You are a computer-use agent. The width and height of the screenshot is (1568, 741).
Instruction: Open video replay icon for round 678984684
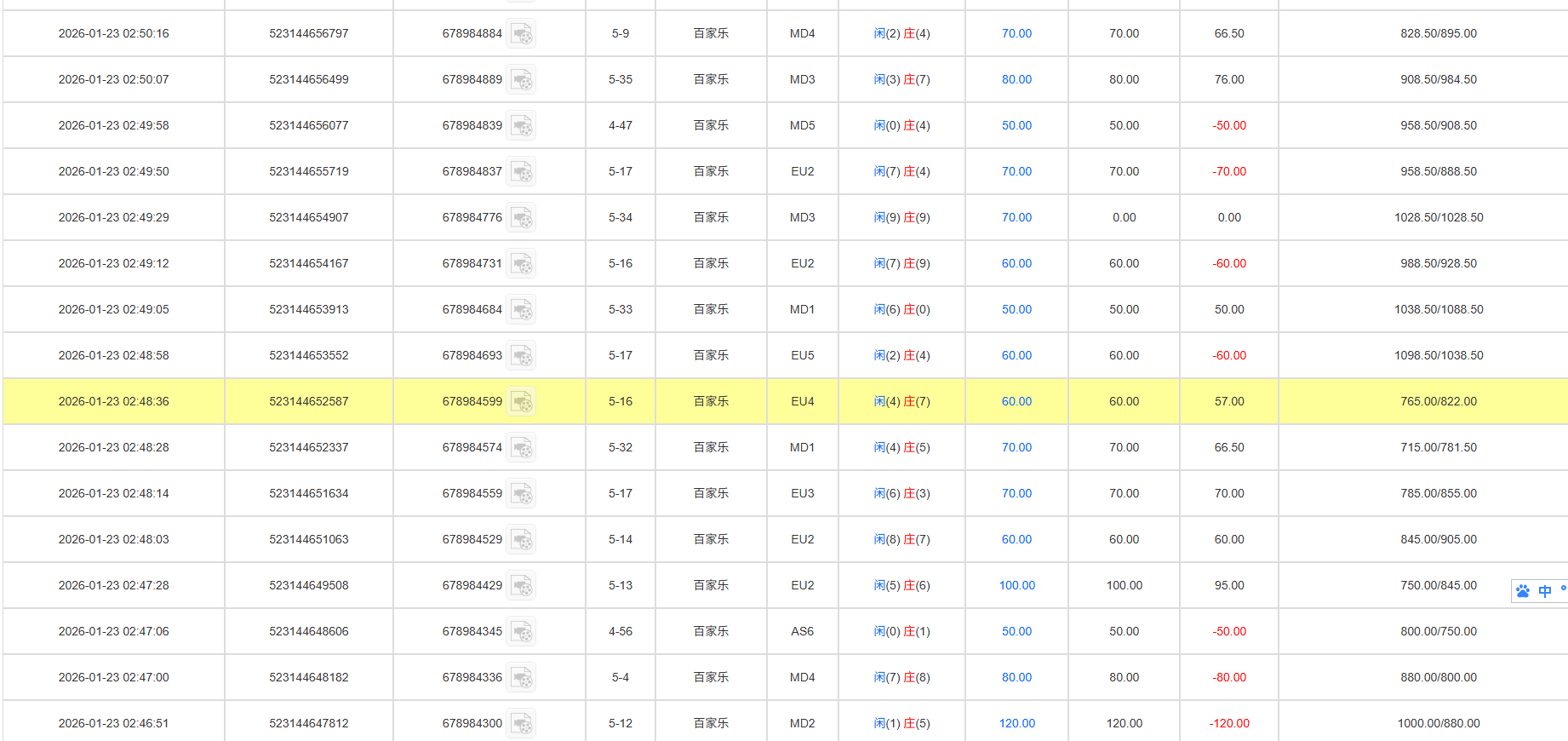pyautogui.click(x=521, y=310)
